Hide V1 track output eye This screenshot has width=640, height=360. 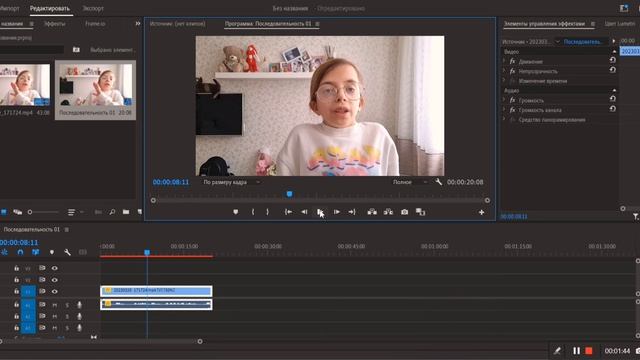(x=54, y=291)
